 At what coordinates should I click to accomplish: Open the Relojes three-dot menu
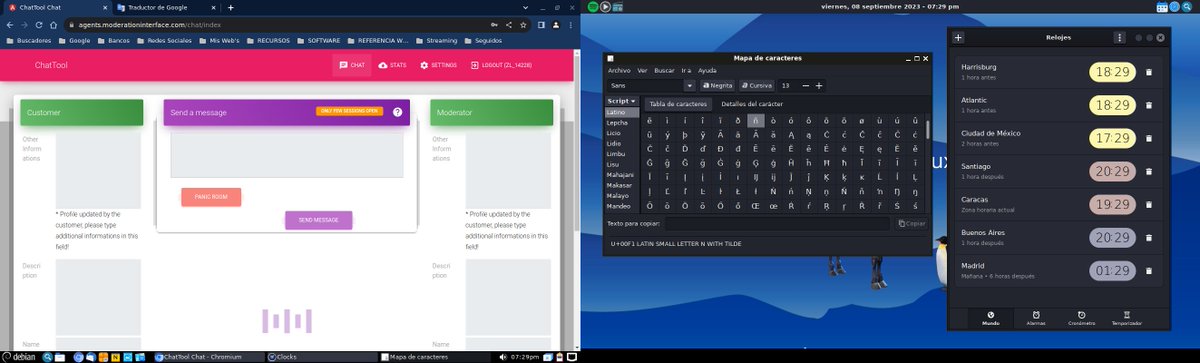pos(1119,38)
